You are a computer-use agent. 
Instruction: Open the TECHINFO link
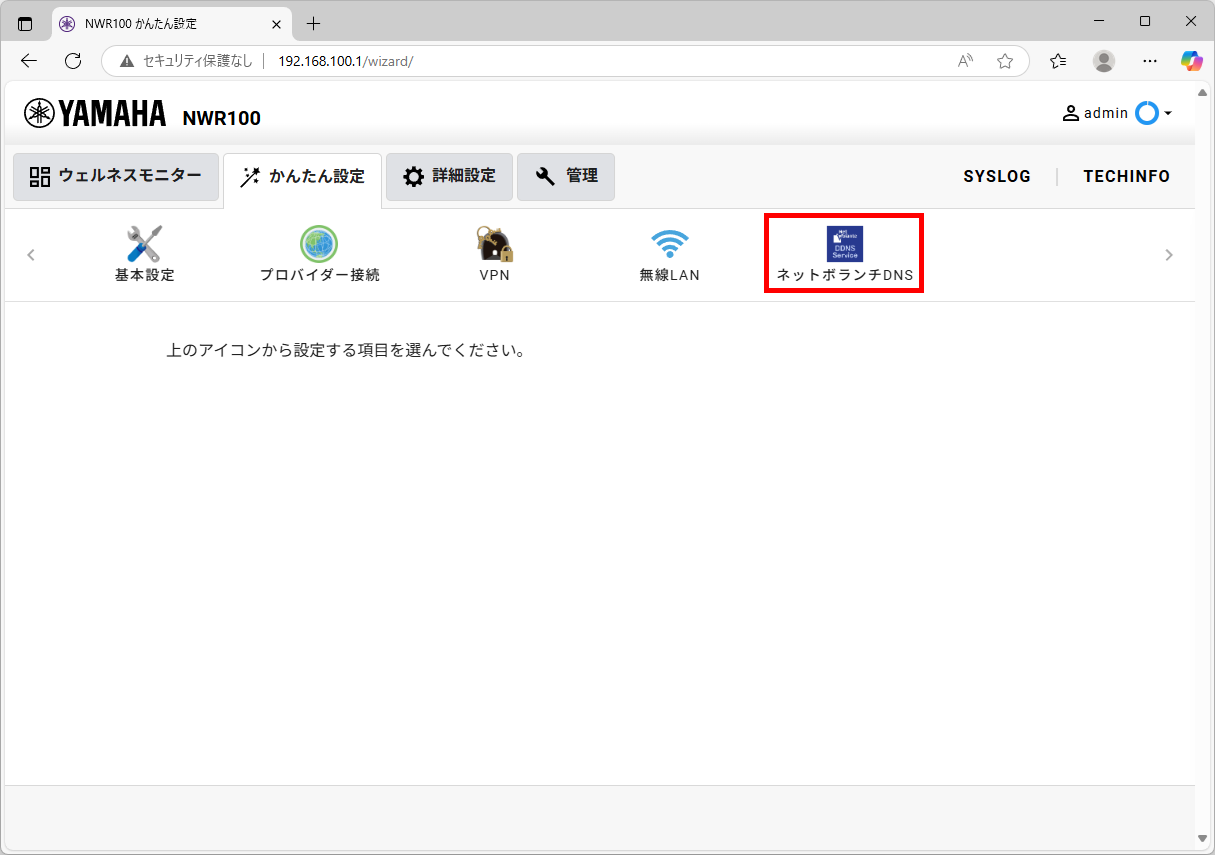click(1126, 177)
